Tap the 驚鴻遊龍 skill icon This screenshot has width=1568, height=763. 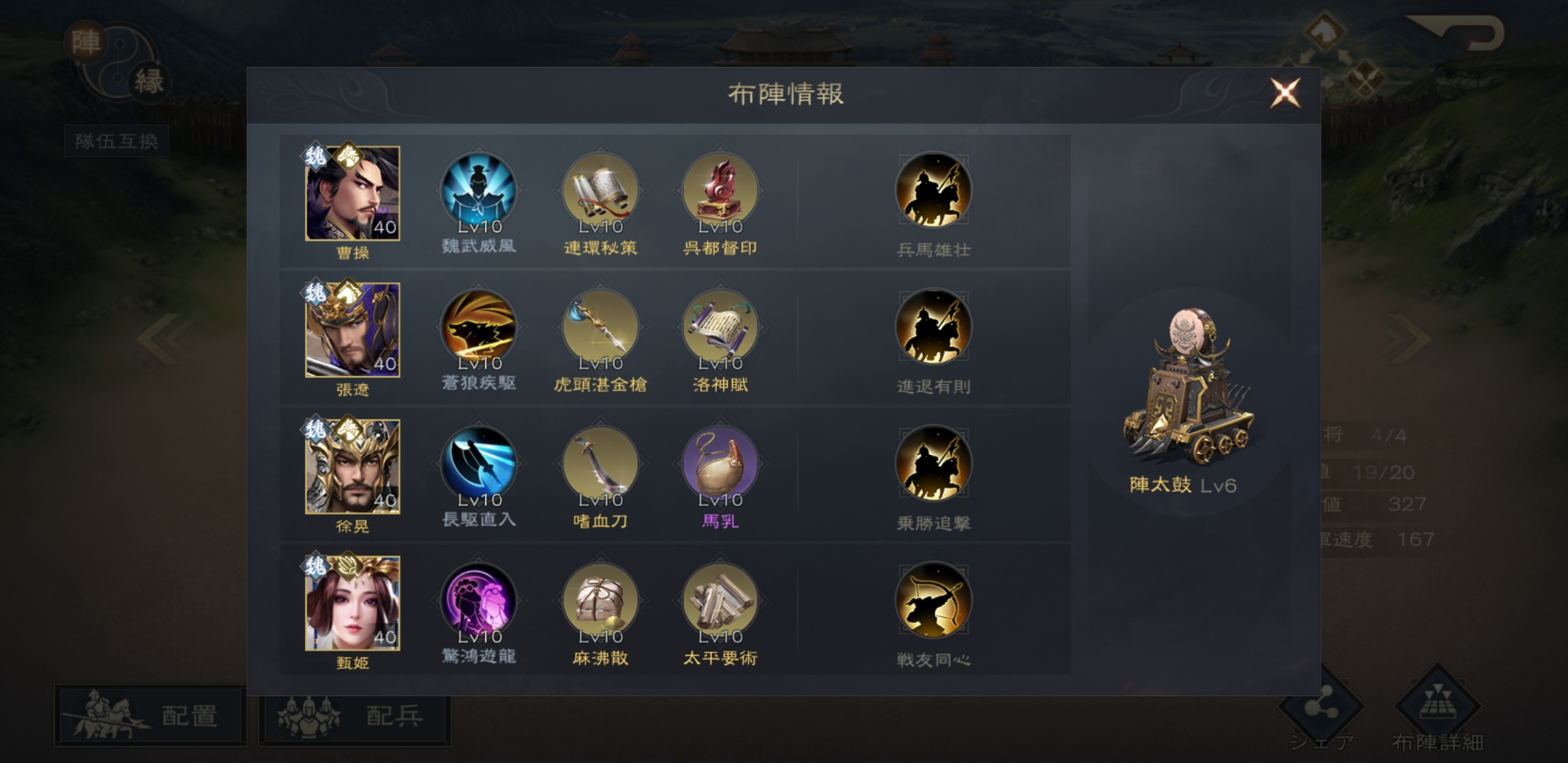click(x=479, y=601)
